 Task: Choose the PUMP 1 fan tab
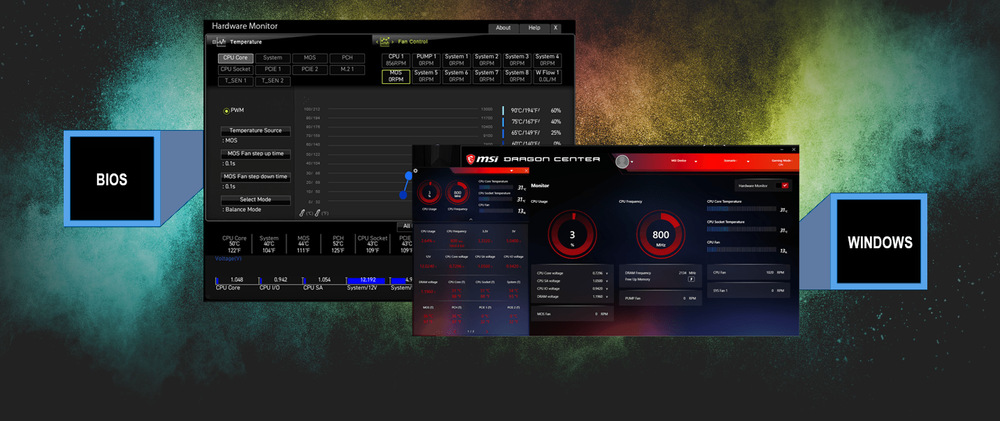(x=426, y=60)
